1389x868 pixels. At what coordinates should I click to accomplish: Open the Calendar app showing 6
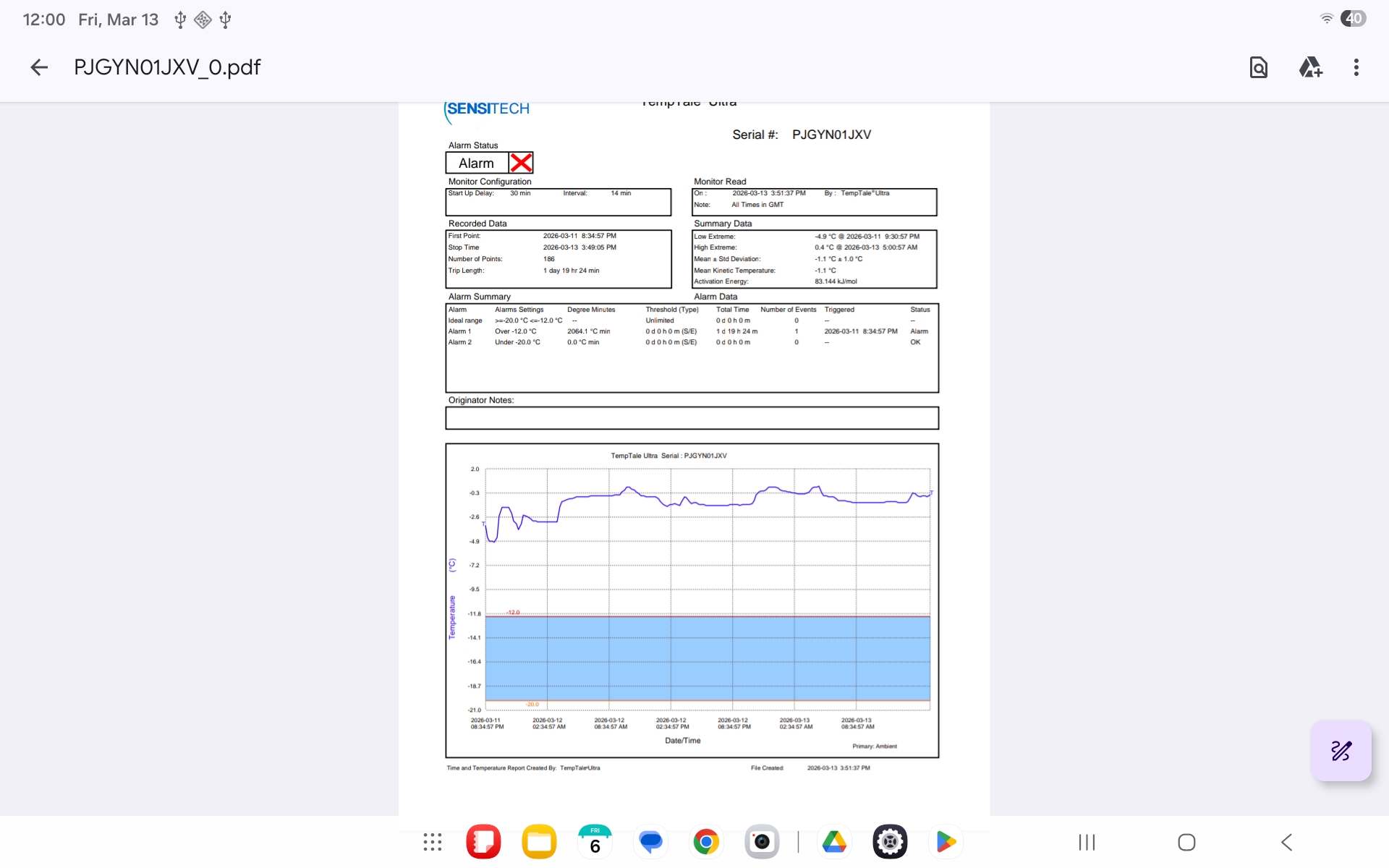pos(595,842)
